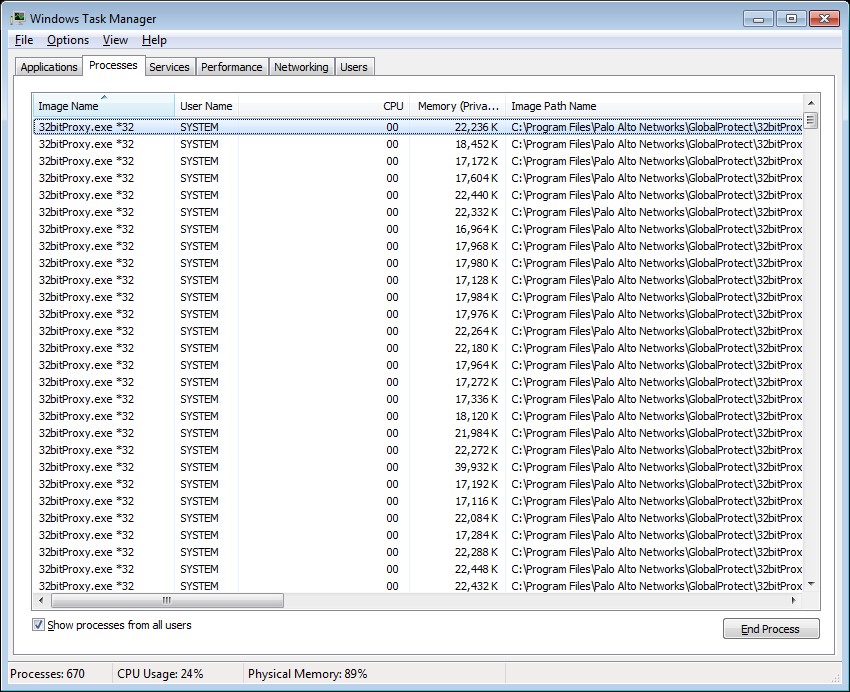Open the File menu
The width and height of the screenshot is (850, 692).
click(x=23, y=40)
